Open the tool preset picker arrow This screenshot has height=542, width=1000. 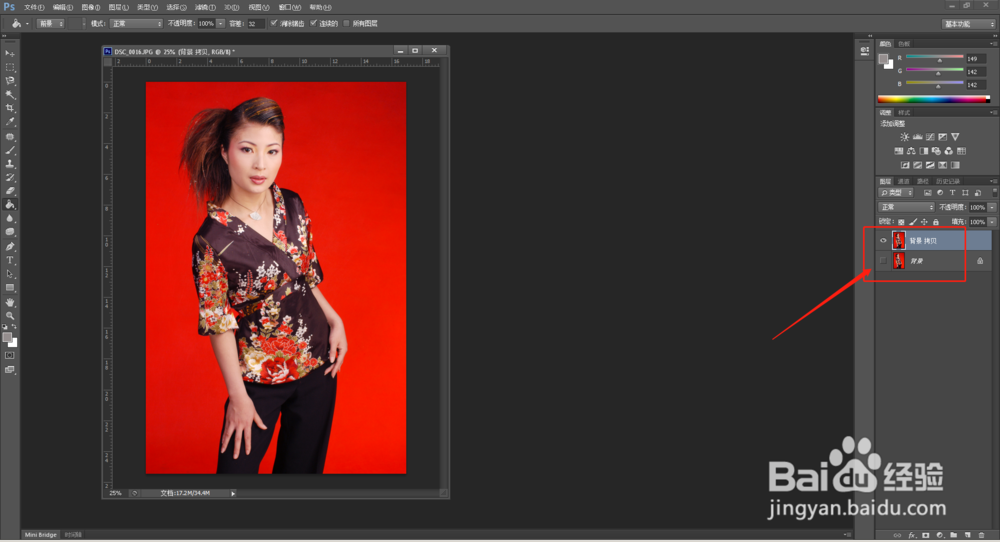pos(27,24)
